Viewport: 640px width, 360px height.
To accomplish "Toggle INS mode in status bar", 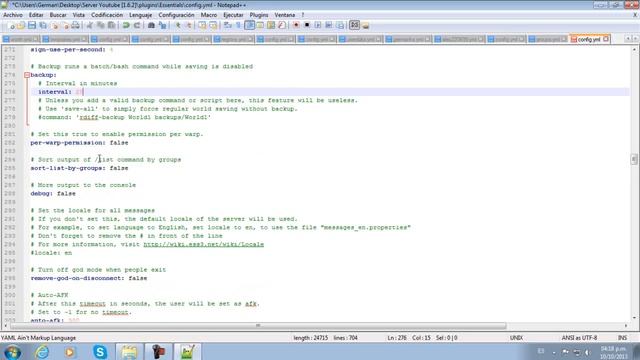I will click(622, 338).
